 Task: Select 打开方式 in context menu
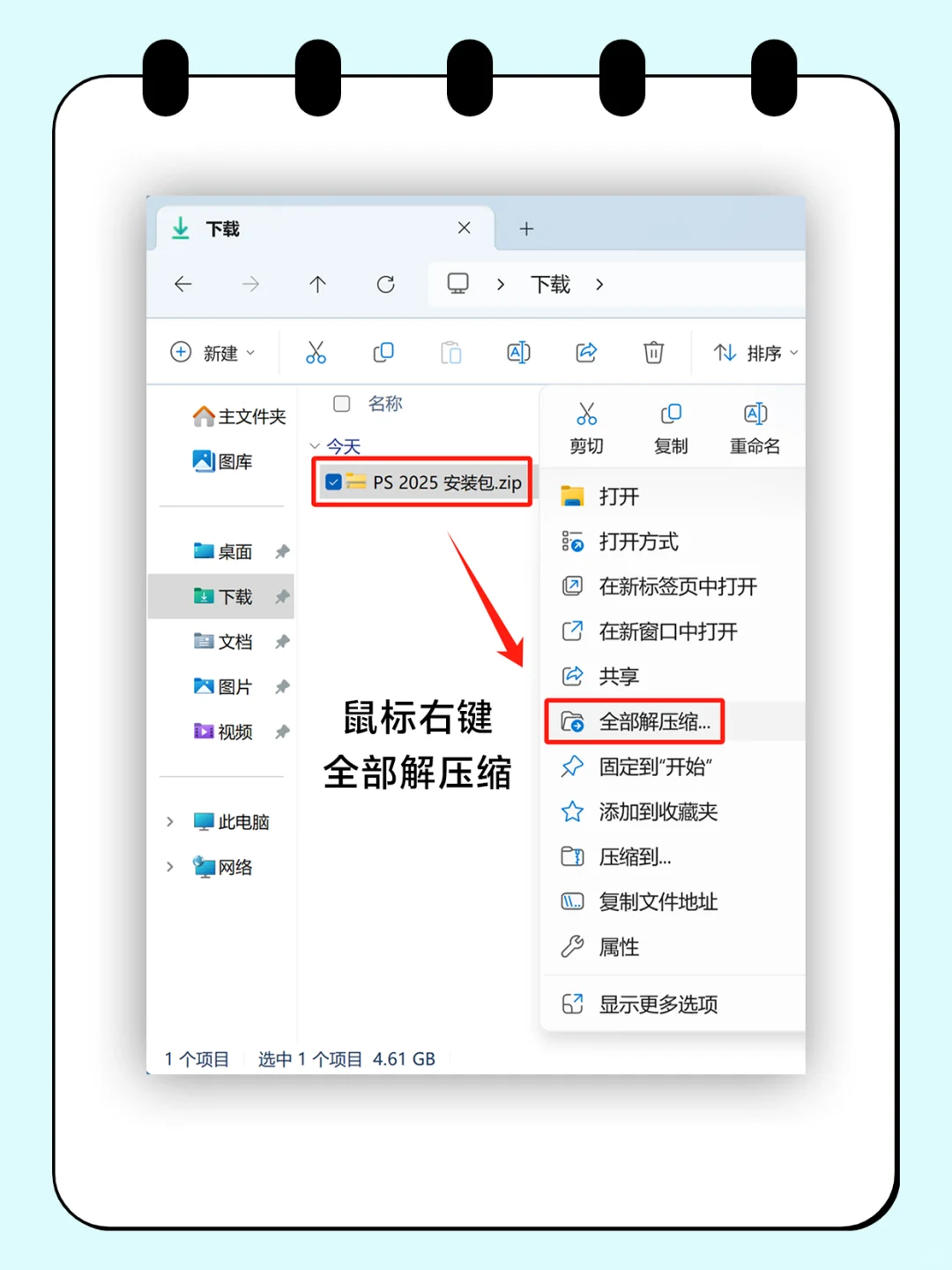point(673,542)
